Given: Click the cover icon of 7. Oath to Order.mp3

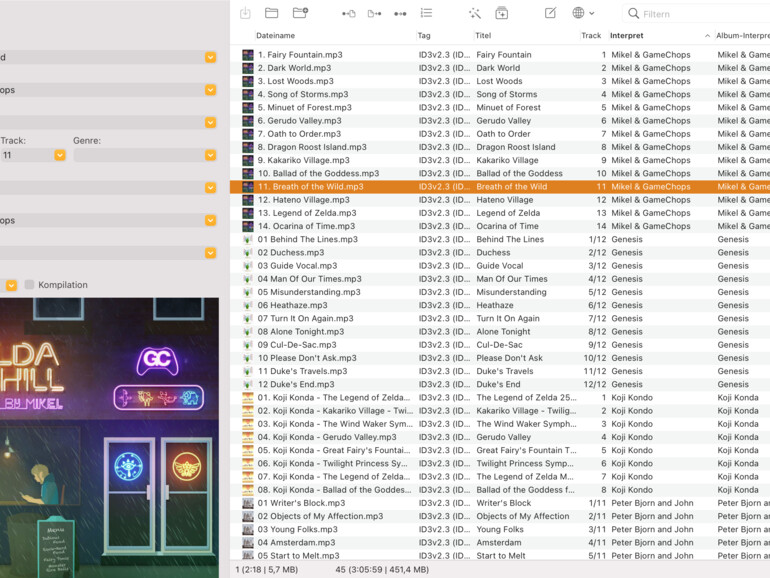Looking at the screenshot, I should point(248,134).
